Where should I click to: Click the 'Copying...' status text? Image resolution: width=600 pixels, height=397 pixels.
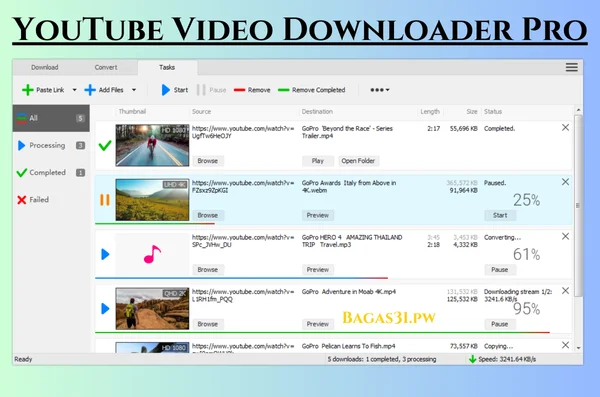(498, 346)
